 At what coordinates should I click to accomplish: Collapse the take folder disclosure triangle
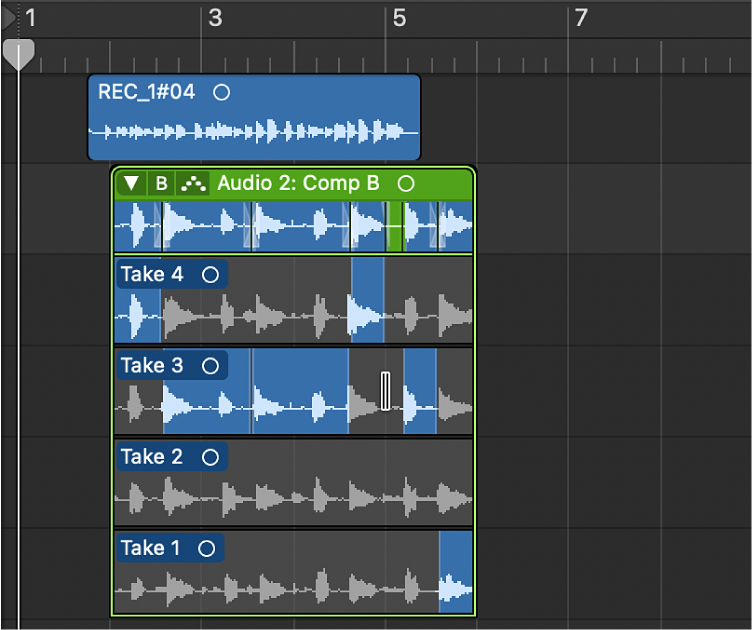pyautogui.click(x=131, y=183)
